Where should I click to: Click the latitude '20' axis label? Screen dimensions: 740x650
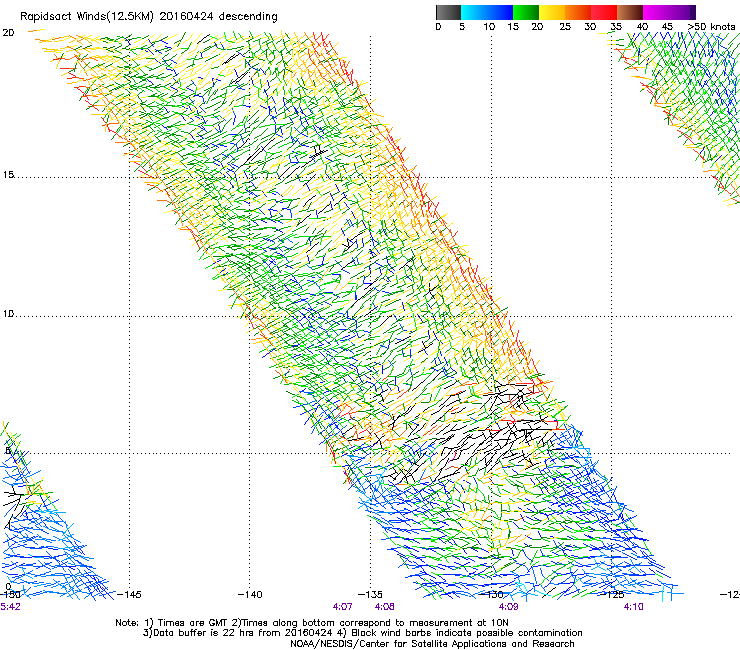[x=8, y=33]
